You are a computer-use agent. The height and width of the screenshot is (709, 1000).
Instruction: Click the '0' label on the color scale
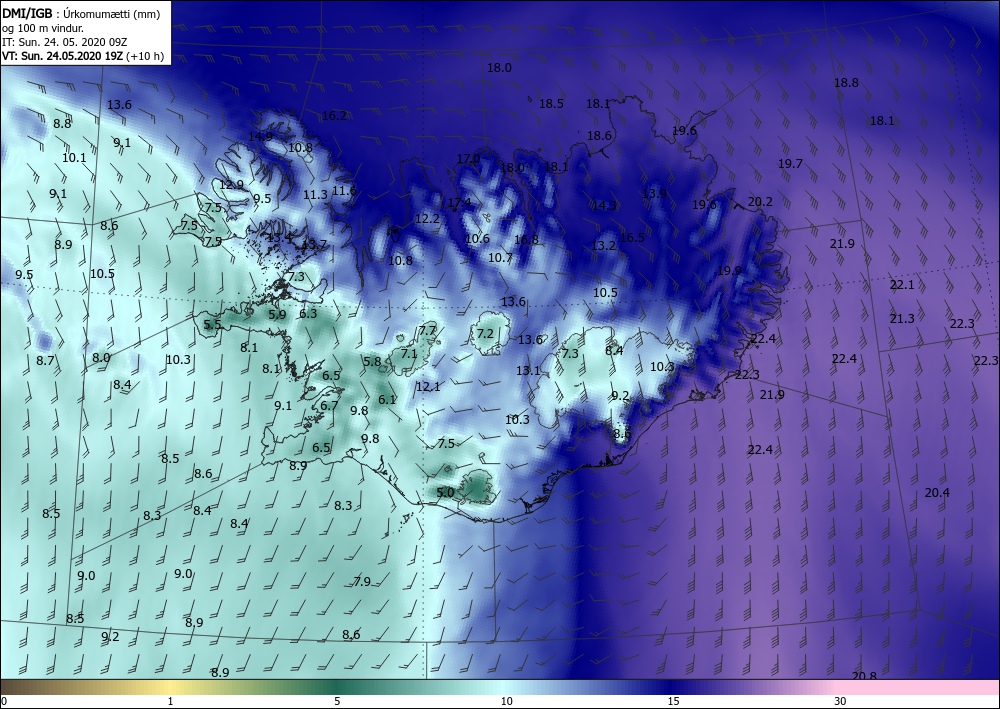tap(4, 701)
